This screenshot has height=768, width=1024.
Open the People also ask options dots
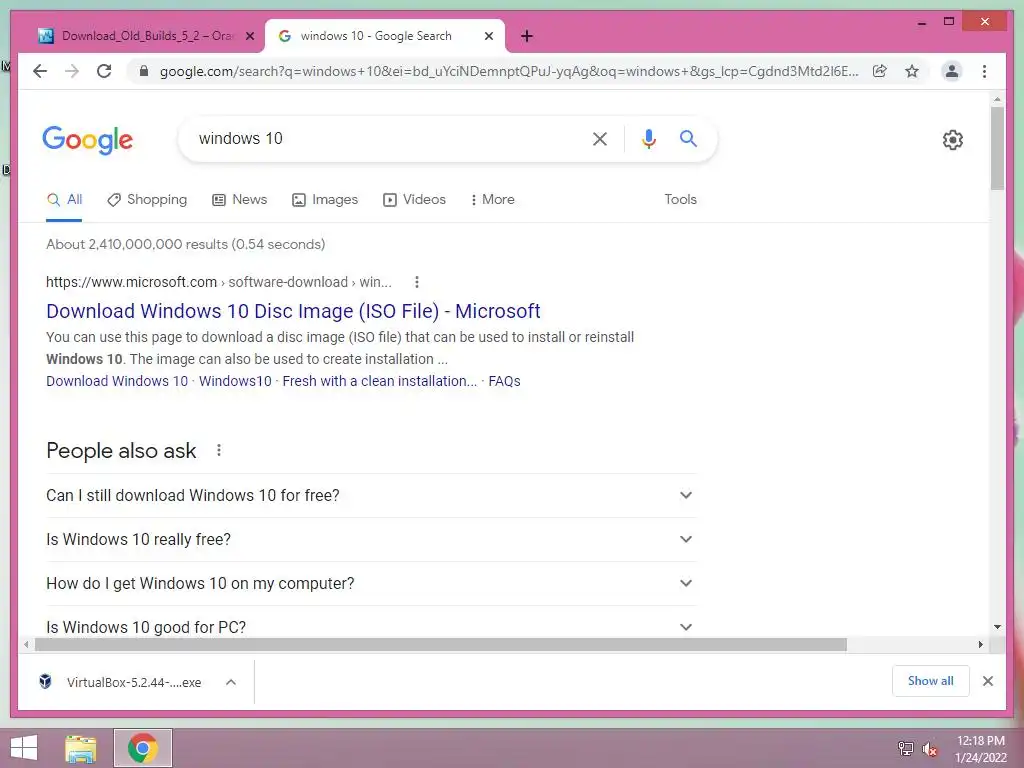(x=219, y=451)
